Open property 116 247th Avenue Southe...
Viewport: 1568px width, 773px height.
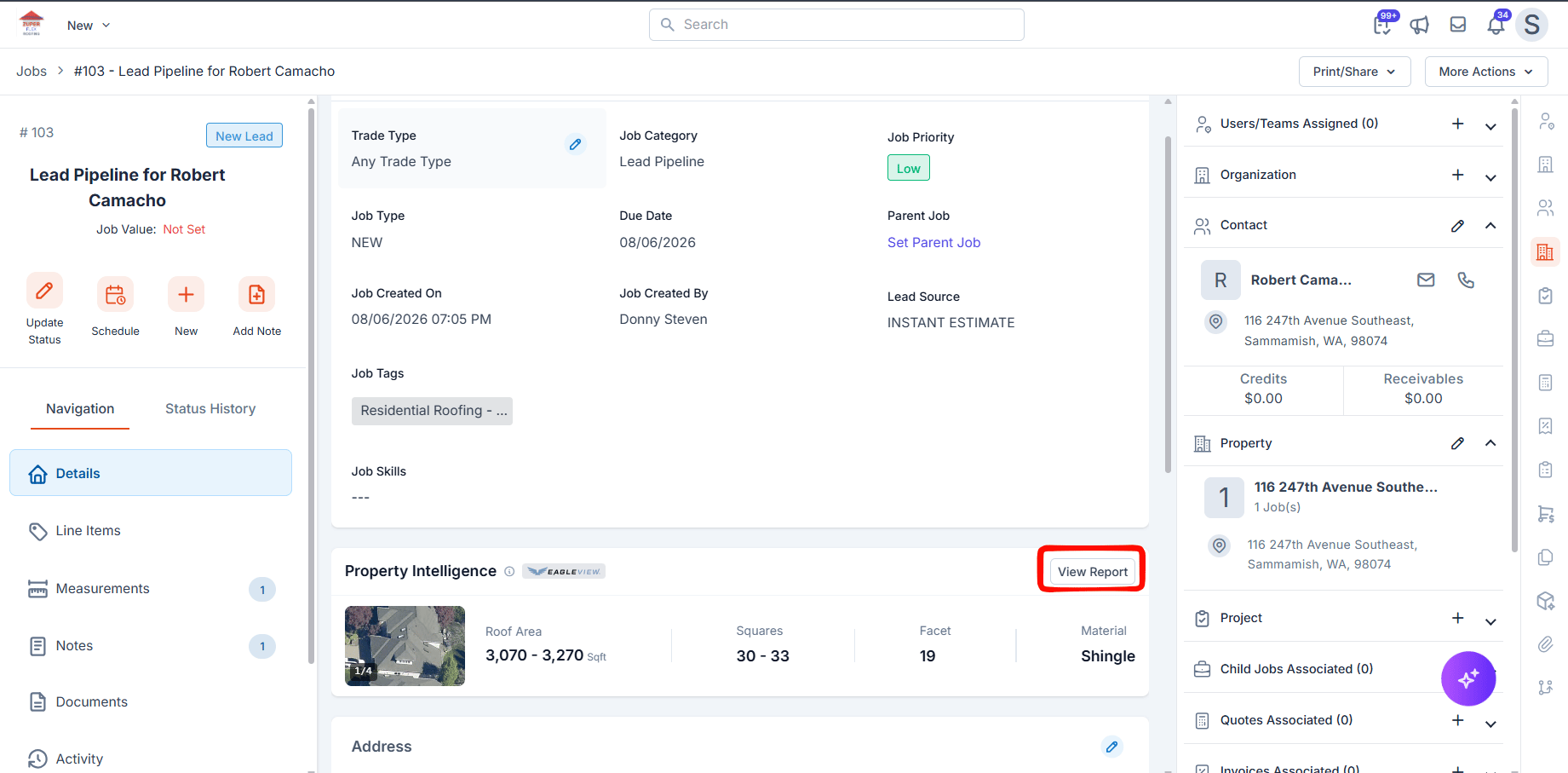(x=1346, y=487)
